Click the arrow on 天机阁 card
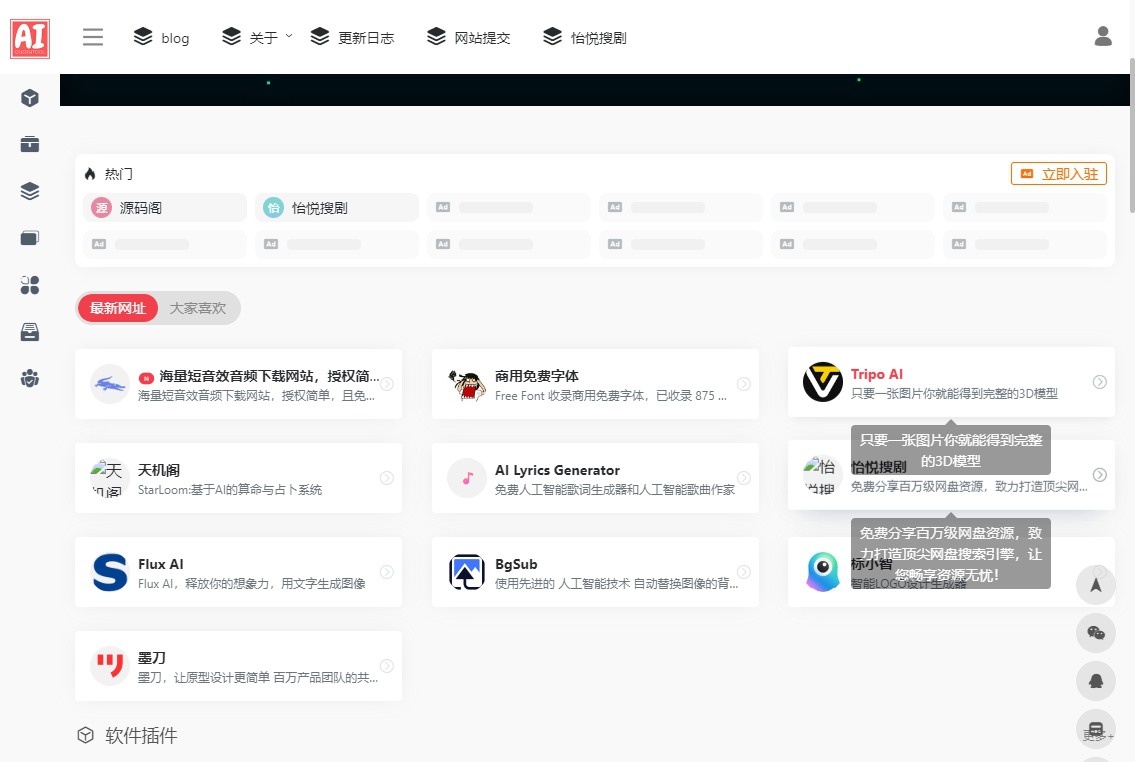Screen dimensions: 1135x762 [387, 478]
